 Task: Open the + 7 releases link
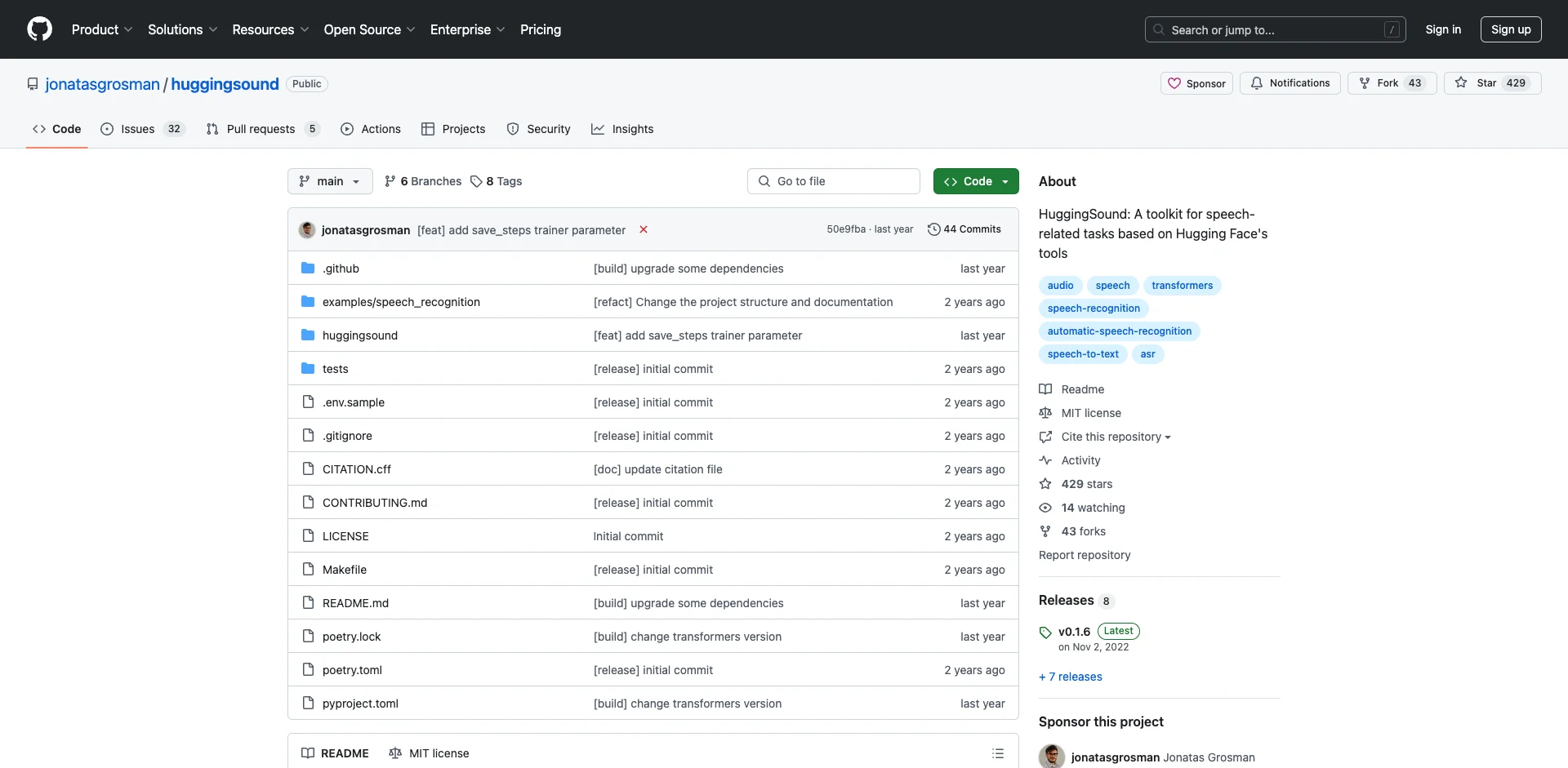[1071, 677]
